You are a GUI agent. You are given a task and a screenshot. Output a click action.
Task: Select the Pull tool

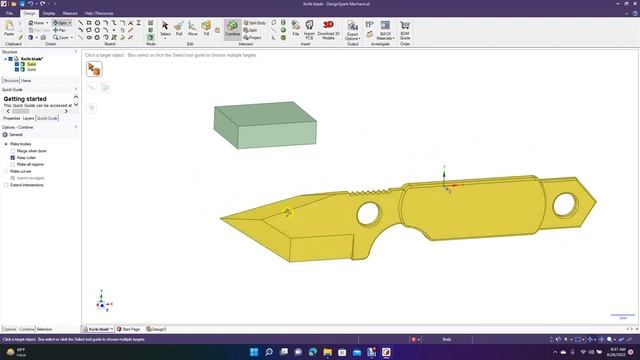pyautogui.click(x=179, y=29)
